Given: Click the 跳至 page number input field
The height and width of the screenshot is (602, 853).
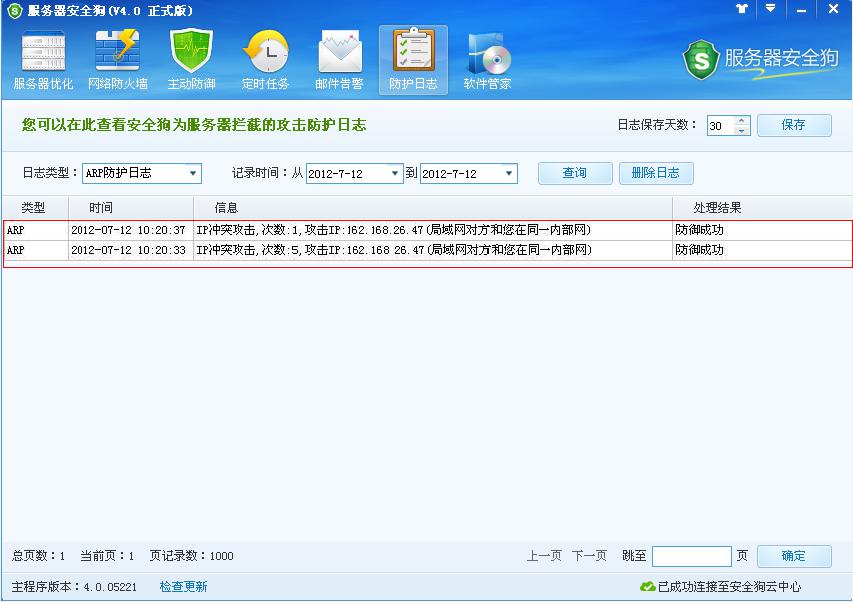Looking at the screenshot, I should click(691, 556).
